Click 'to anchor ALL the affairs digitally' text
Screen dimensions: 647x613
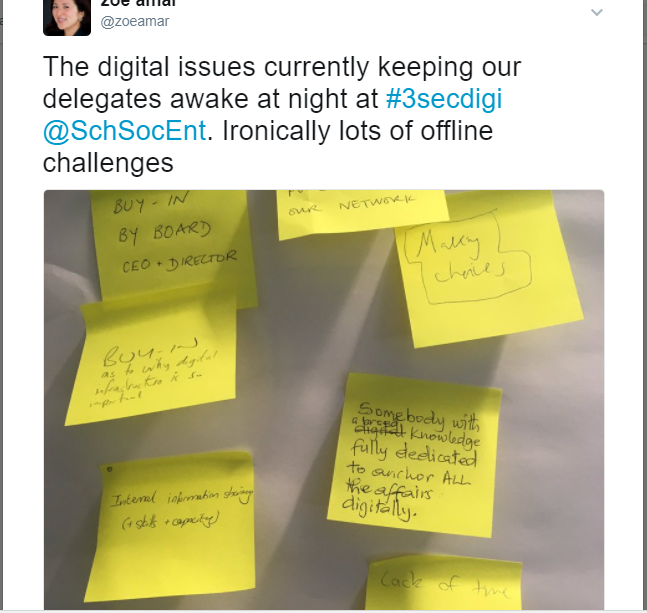click(406, 491)
